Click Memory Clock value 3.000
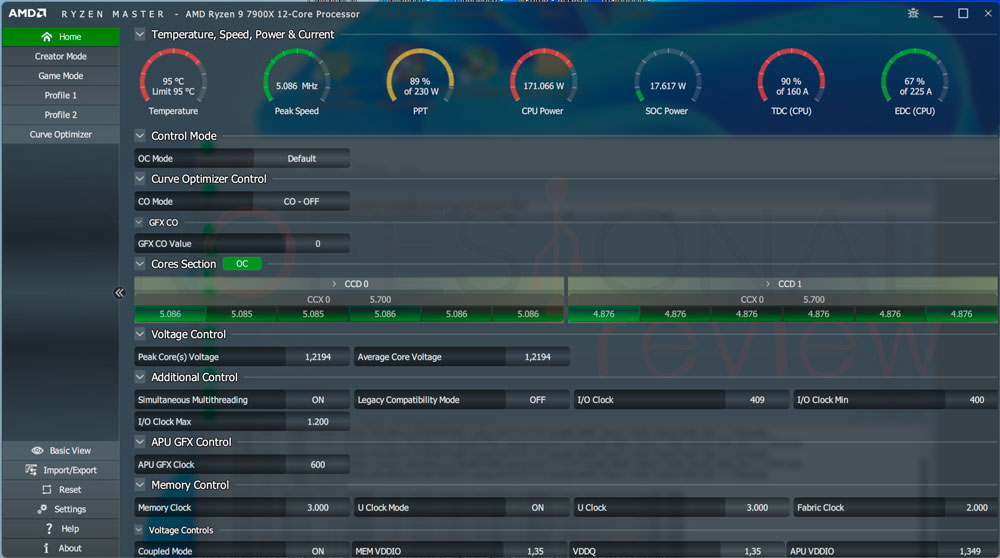 click(318, 508)
